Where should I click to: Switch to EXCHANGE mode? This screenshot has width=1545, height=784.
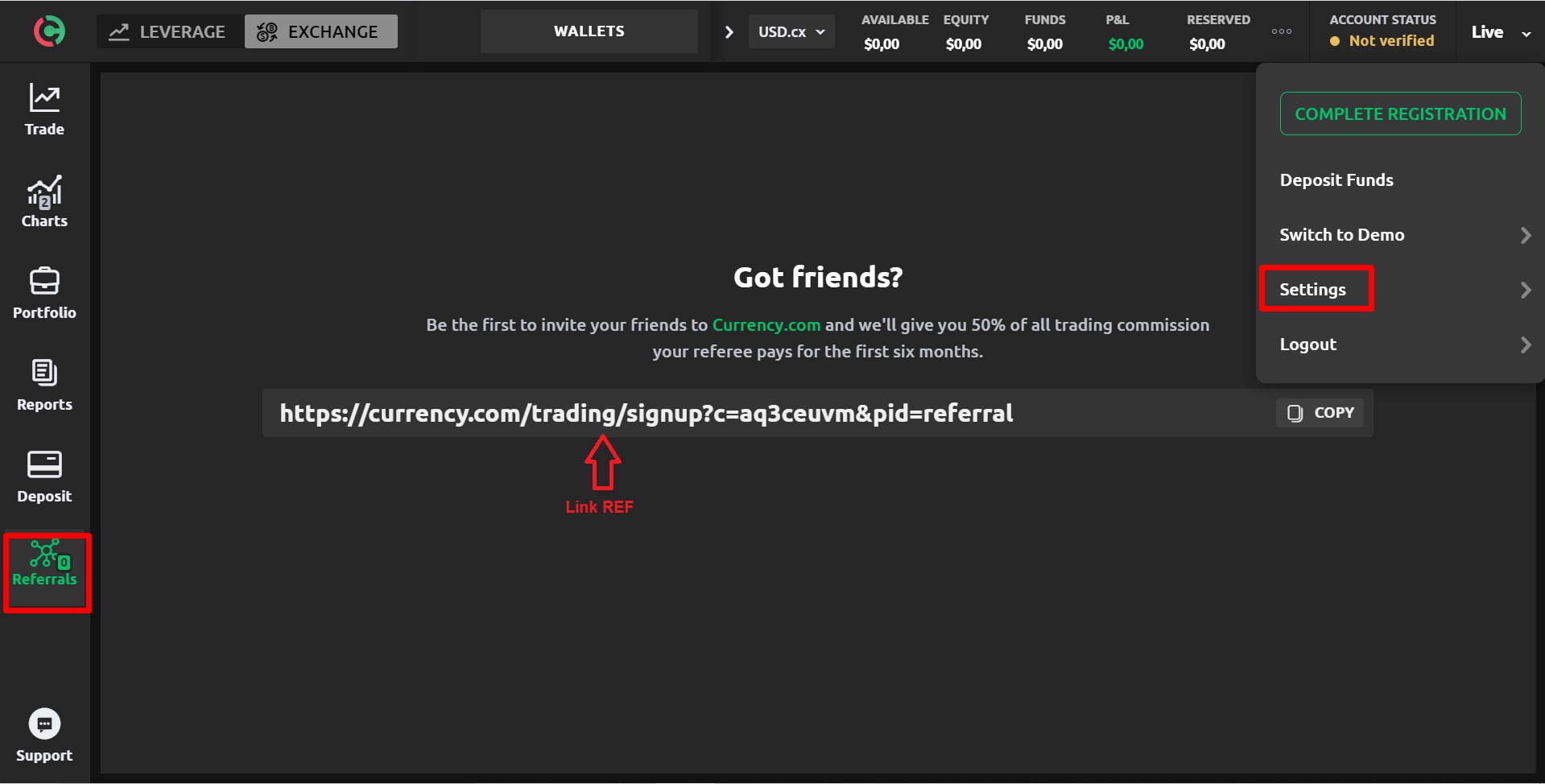coord(320,31)
